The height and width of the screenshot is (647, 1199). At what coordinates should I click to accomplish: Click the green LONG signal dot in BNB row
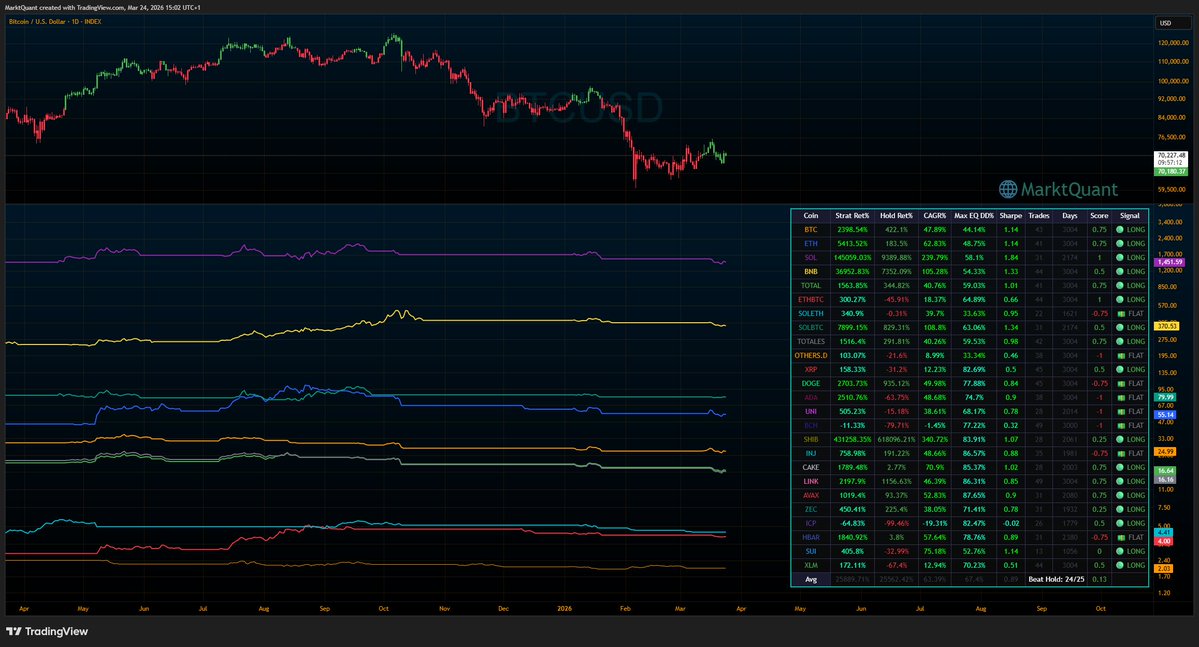click(1119, 271)
